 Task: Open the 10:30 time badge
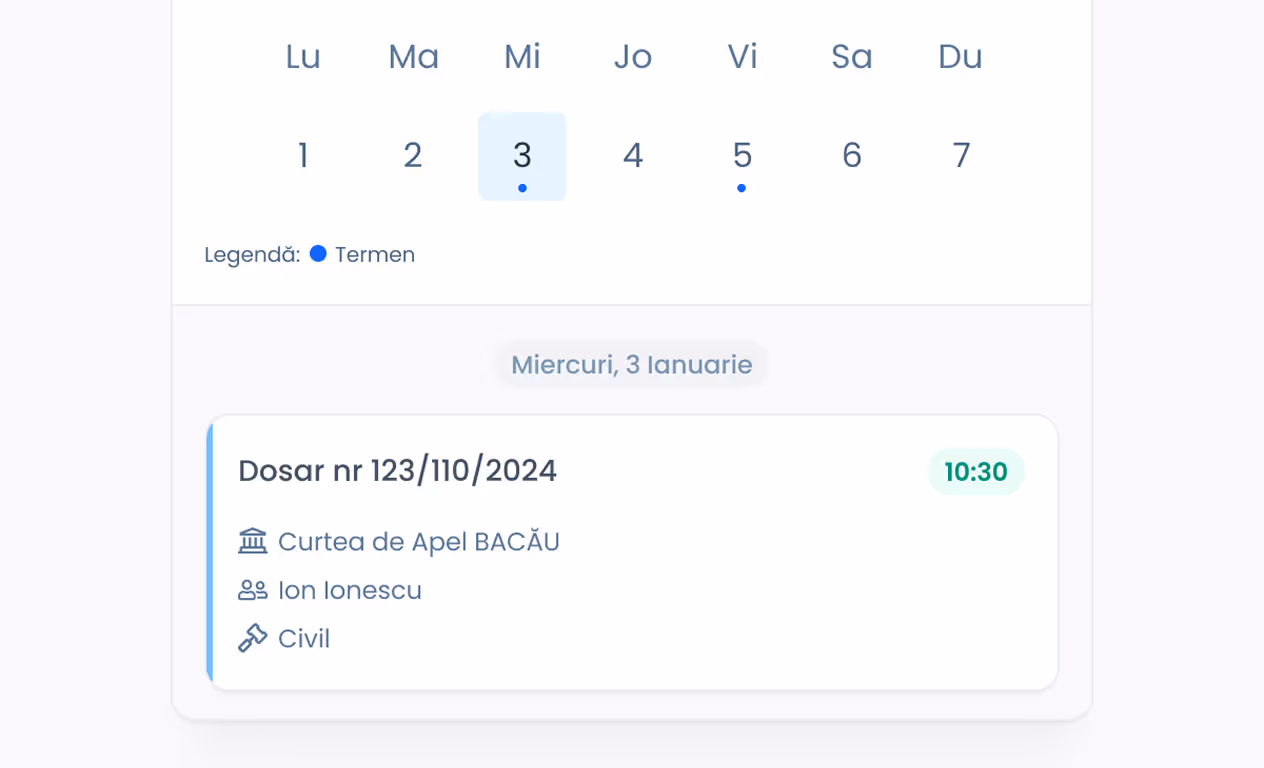976,471
